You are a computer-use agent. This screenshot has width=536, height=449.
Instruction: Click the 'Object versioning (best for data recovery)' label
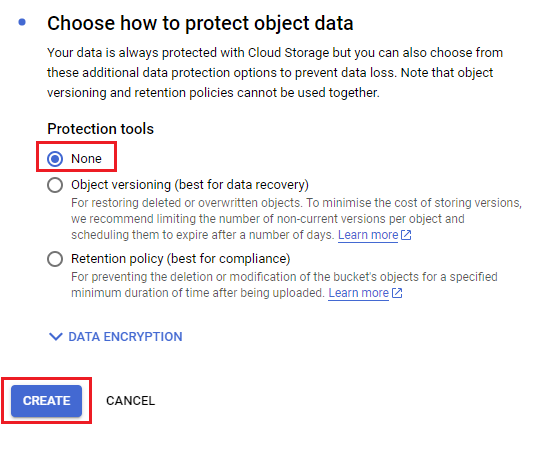190,185
